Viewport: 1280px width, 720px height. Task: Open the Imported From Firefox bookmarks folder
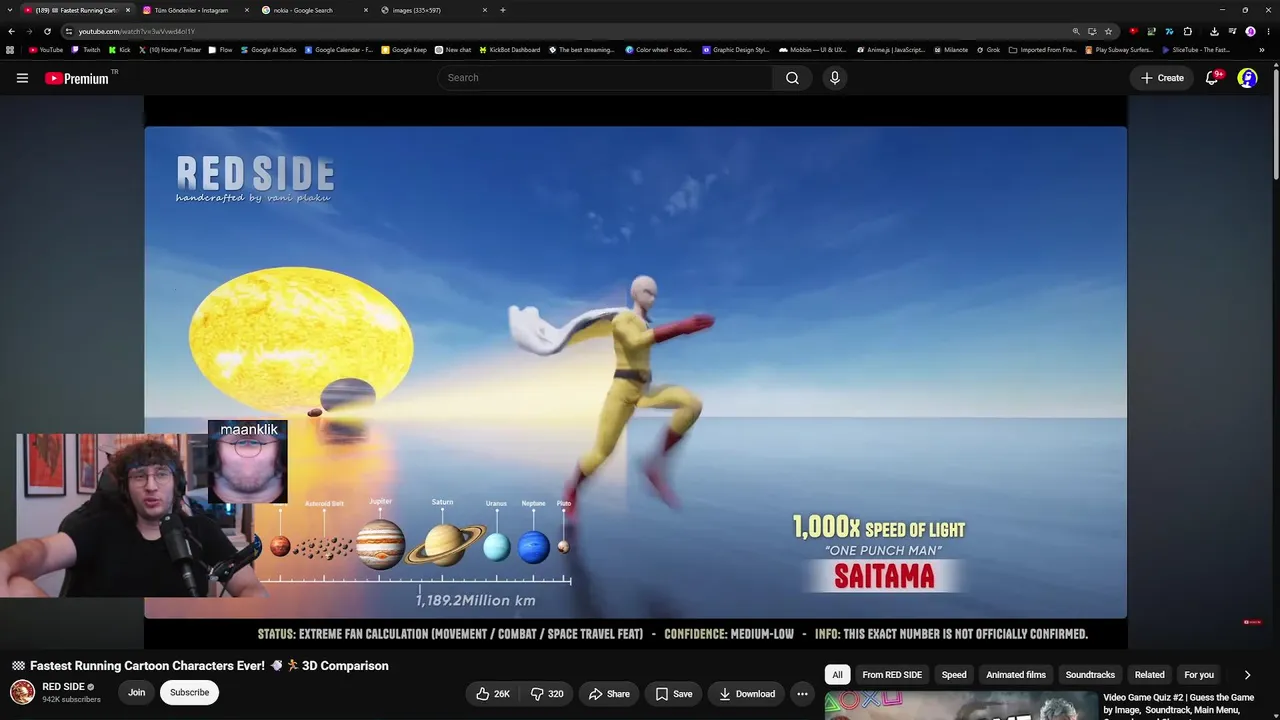pos(1042,50)
